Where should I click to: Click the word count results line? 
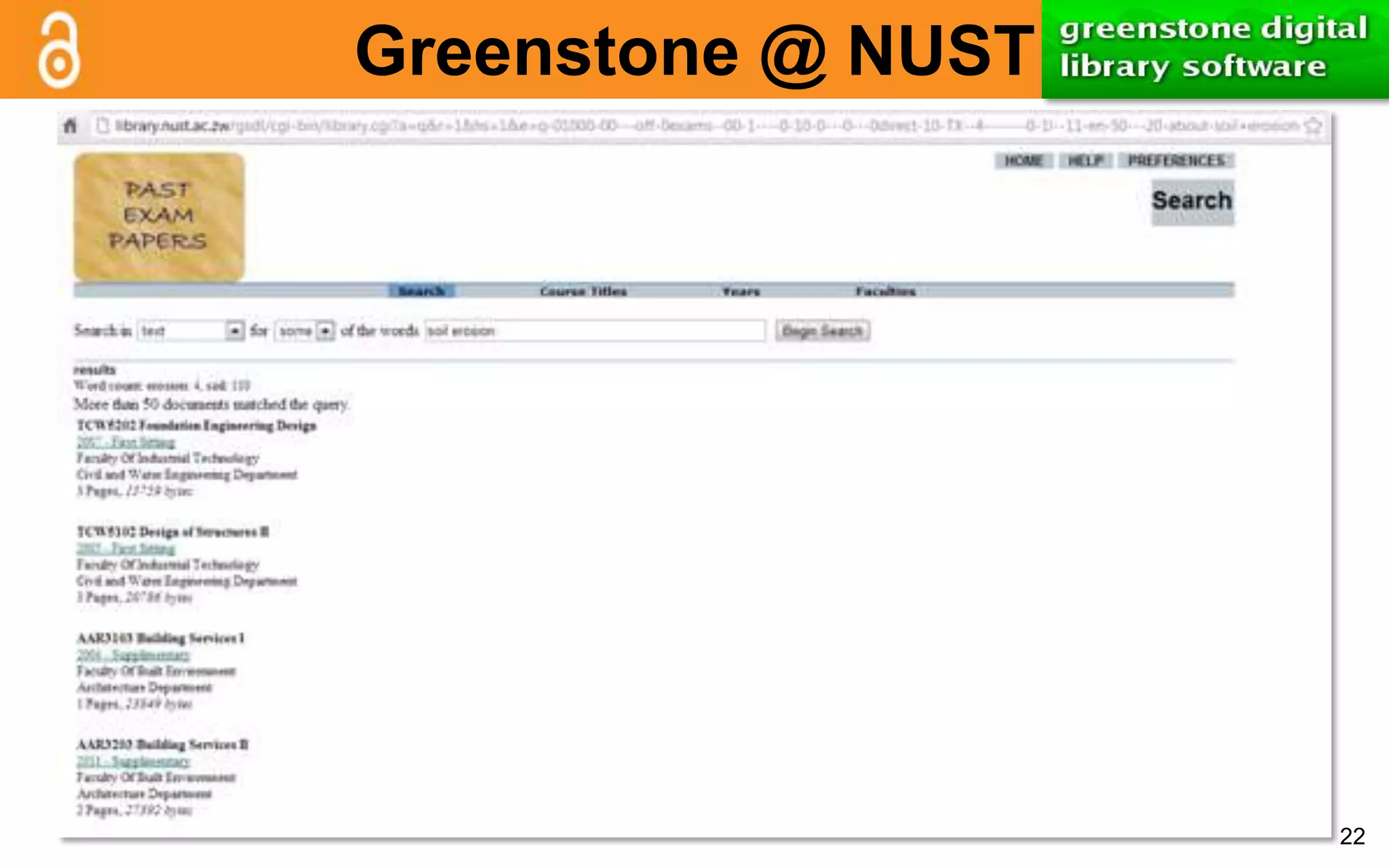(x=162, y=386)
